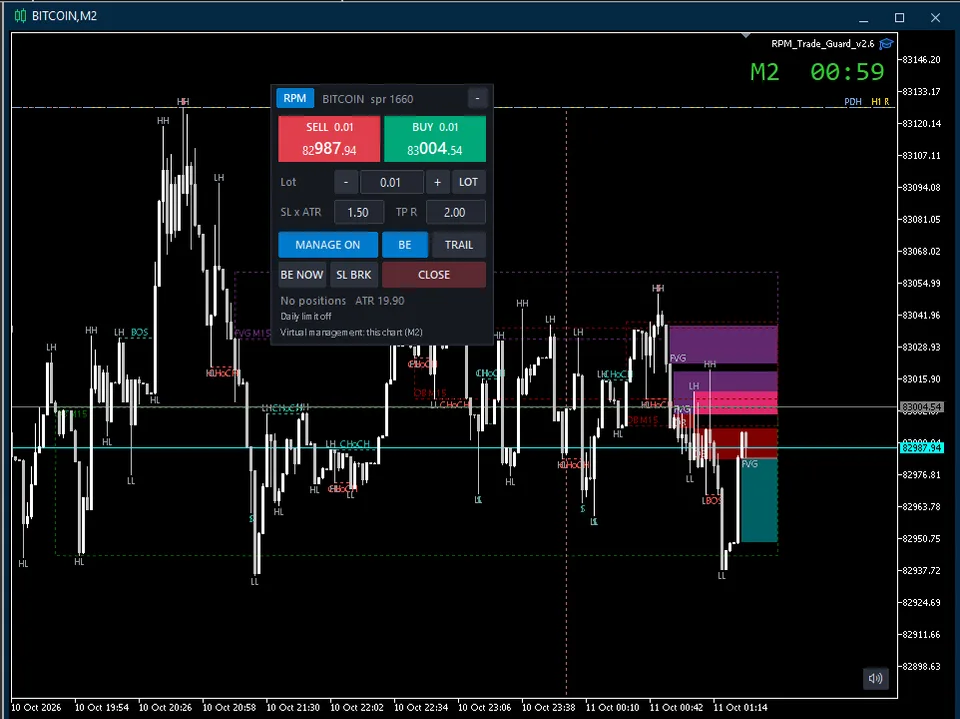This screenshot has height=719, width=960.
Task: Toggle the LOT mode button
Action: tap(468, 182)
